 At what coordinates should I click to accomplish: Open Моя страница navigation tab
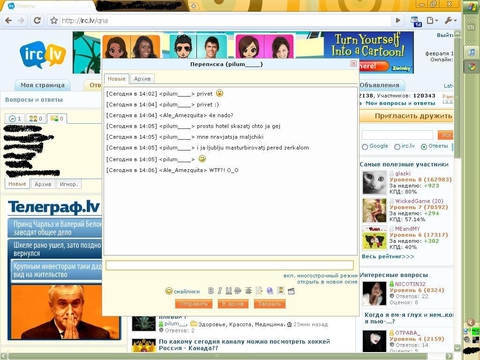point(42,85)
